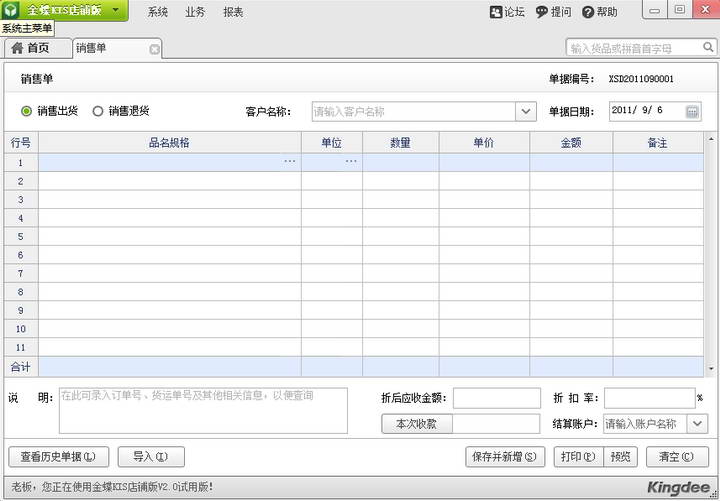Expand the 客户名称 dropdown list
The width and height of the screenshot is (720, 501).
click(x=525, y=112)
